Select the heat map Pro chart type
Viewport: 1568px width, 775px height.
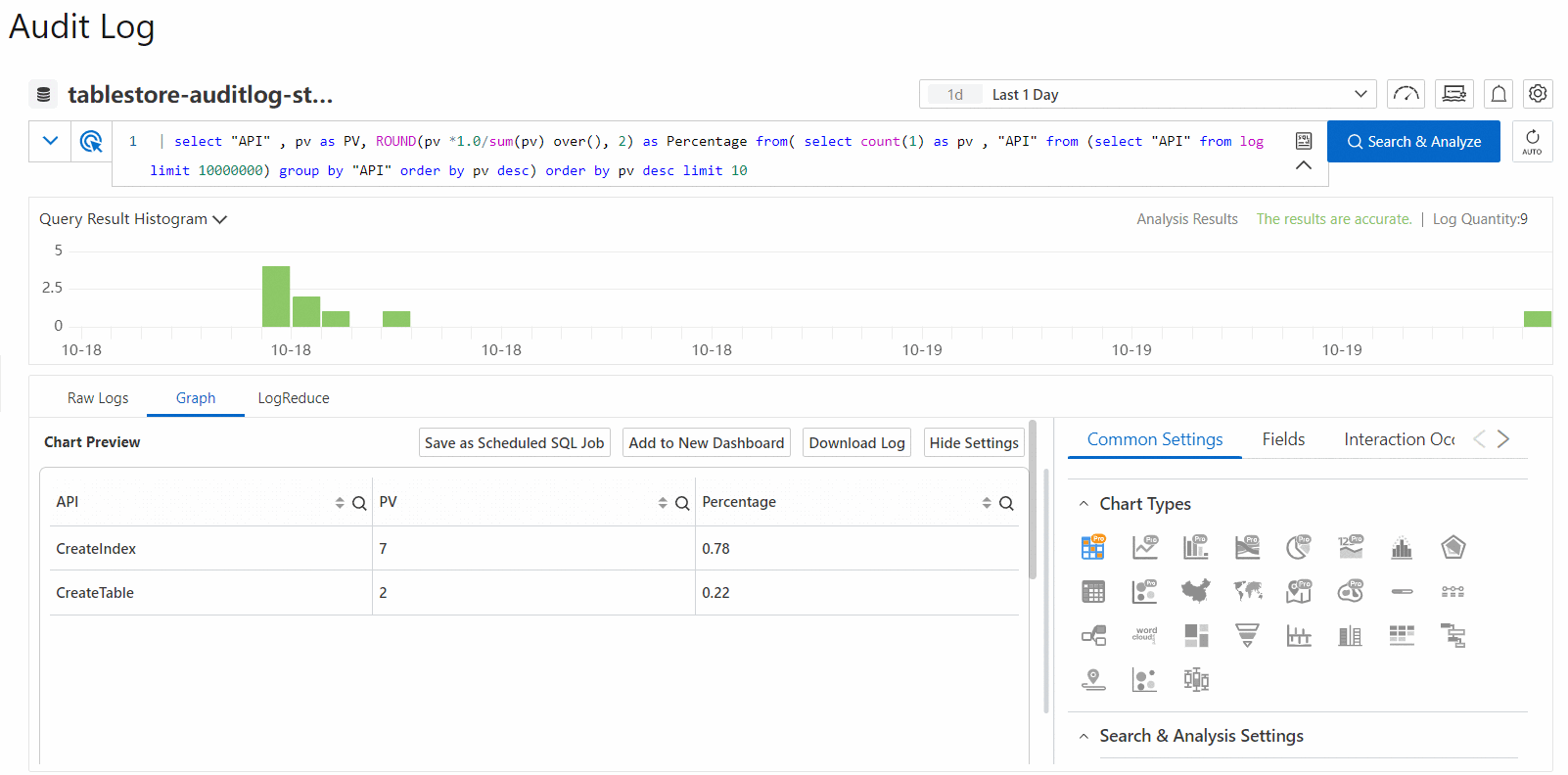tap(1351, 591)
